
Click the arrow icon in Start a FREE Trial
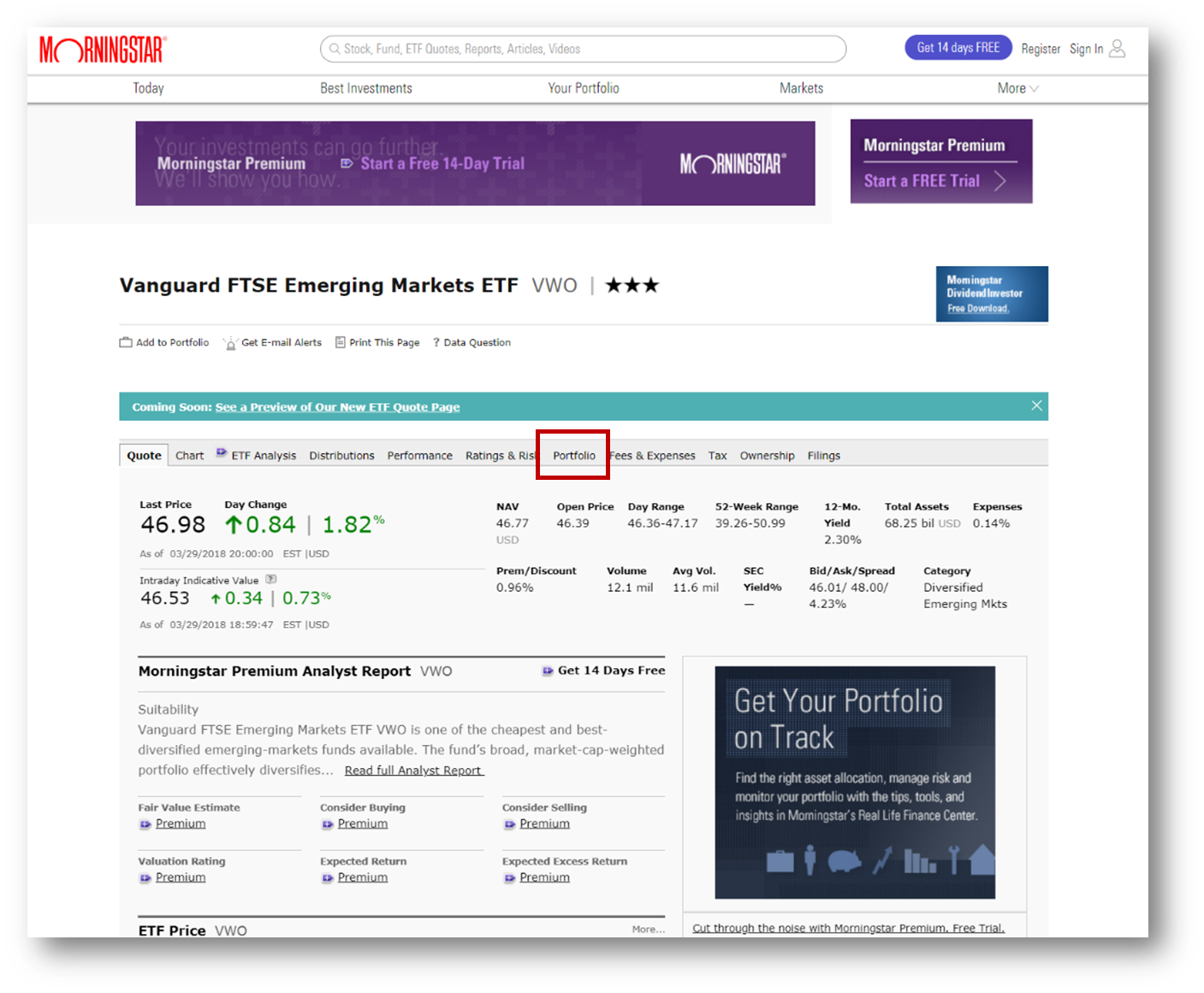click(999, 180)
